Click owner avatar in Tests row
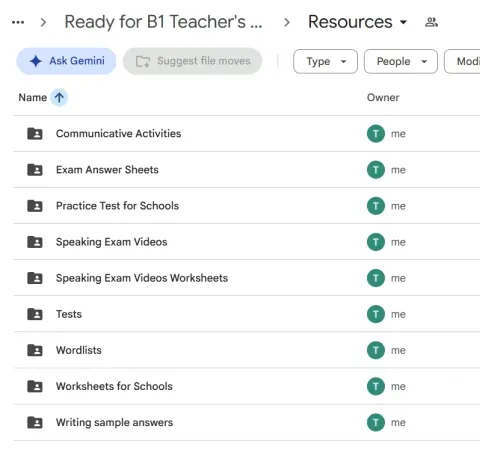This screenshot has width=480, height=473. tap(376, 314)
